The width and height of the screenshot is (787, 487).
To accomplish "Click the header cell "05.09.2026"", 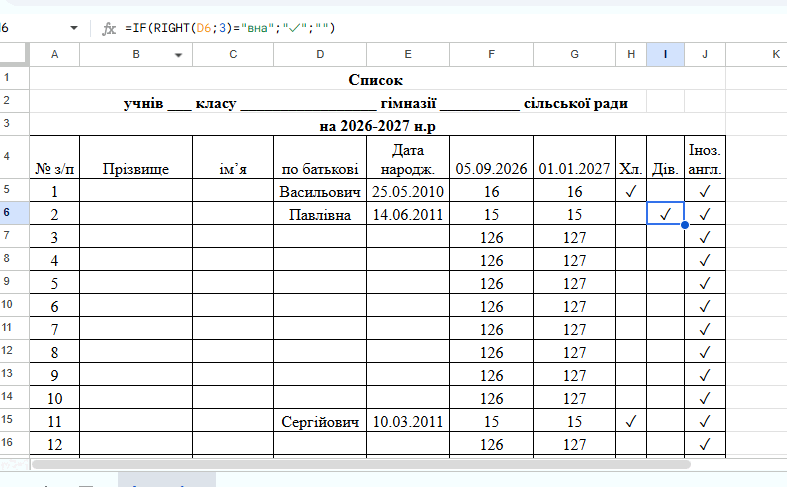I will [x=491, y=157].
